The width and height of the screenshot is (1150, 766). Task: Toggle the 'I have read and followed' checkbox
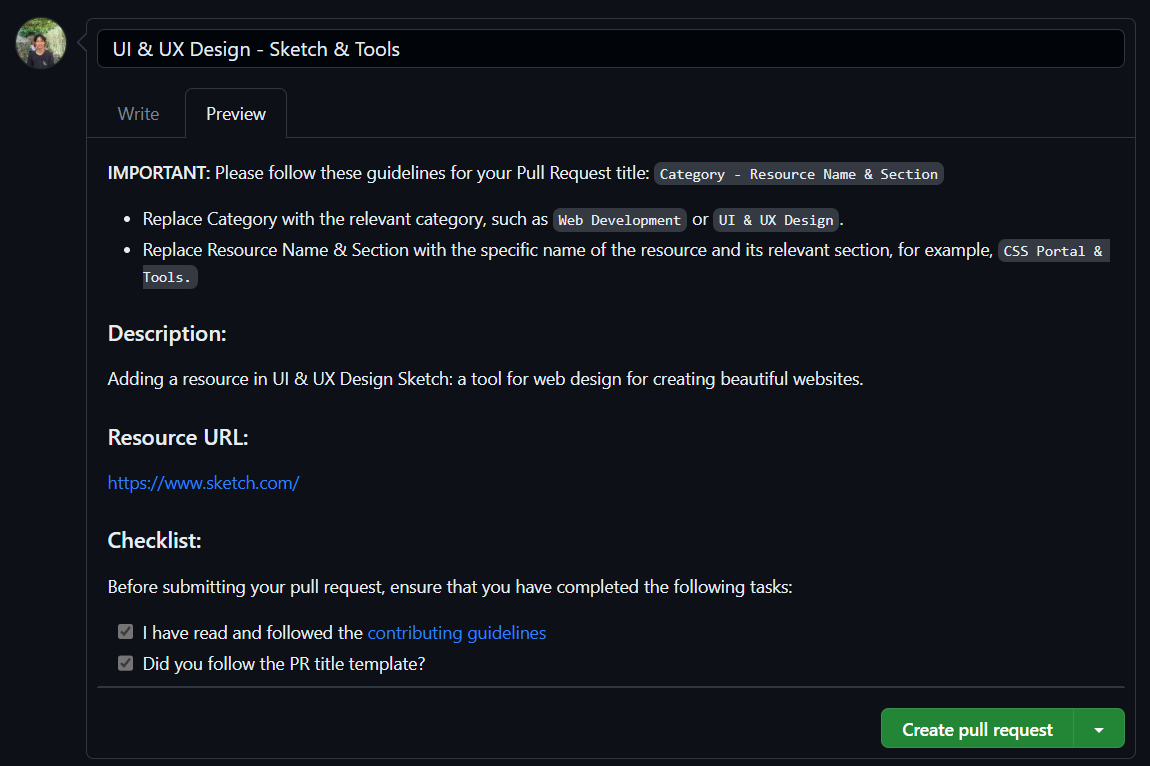125,632
